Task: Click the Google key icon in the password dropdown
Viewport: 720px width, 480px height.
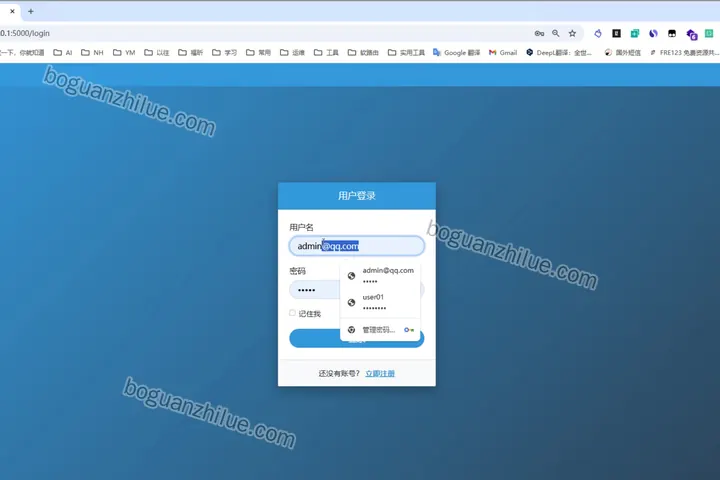Action: [409, 330]
